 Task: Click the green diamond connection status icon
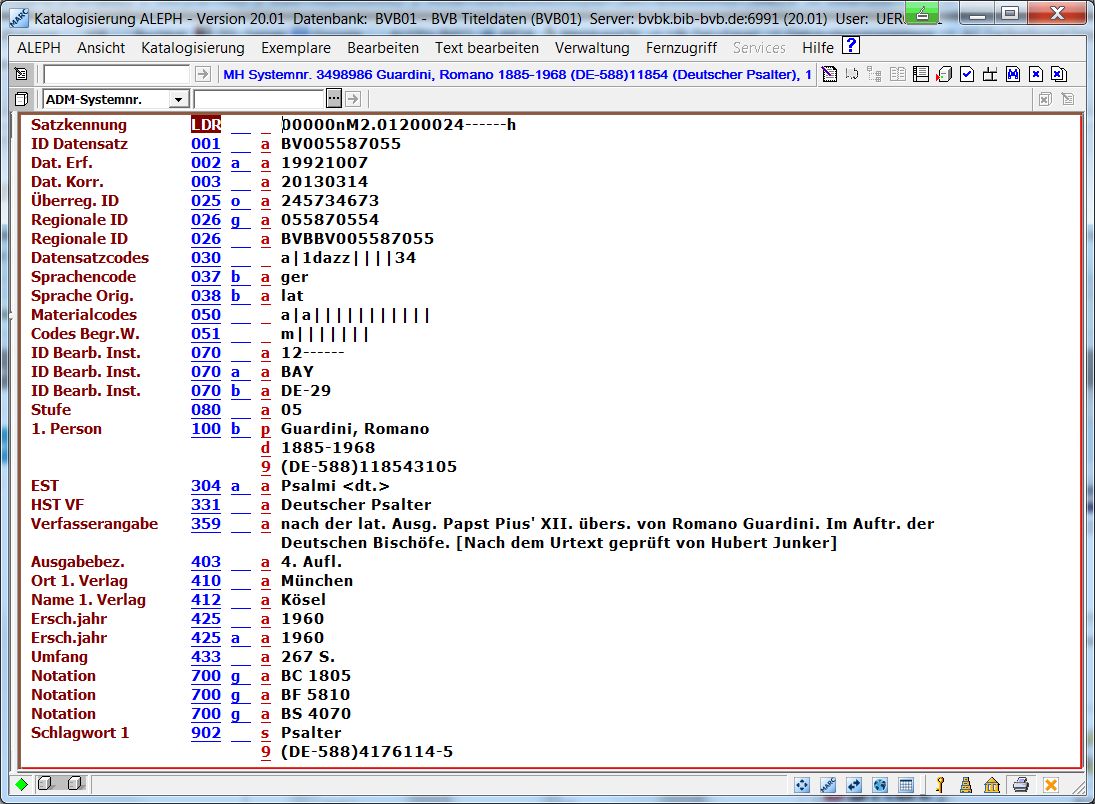click(x=22, y=784)
